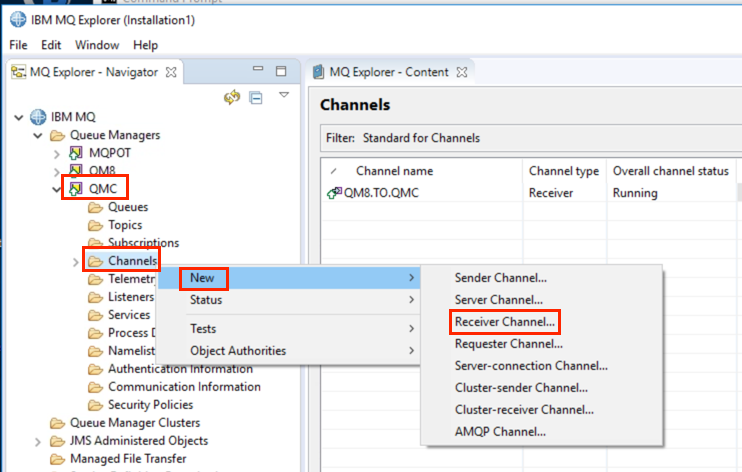Switch to MQ Explorer - Content tab
Screen dimensions: 742x472
pyautogui.click(x=389, y=72)
